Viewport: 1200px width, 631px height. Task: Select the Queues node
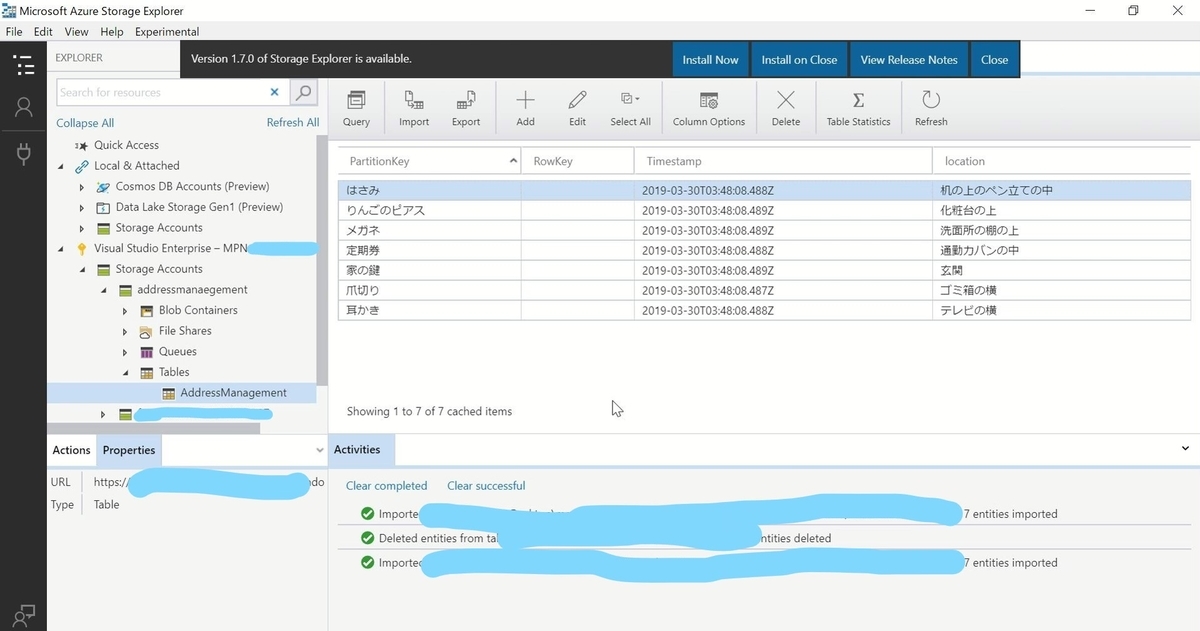[177, 352]
